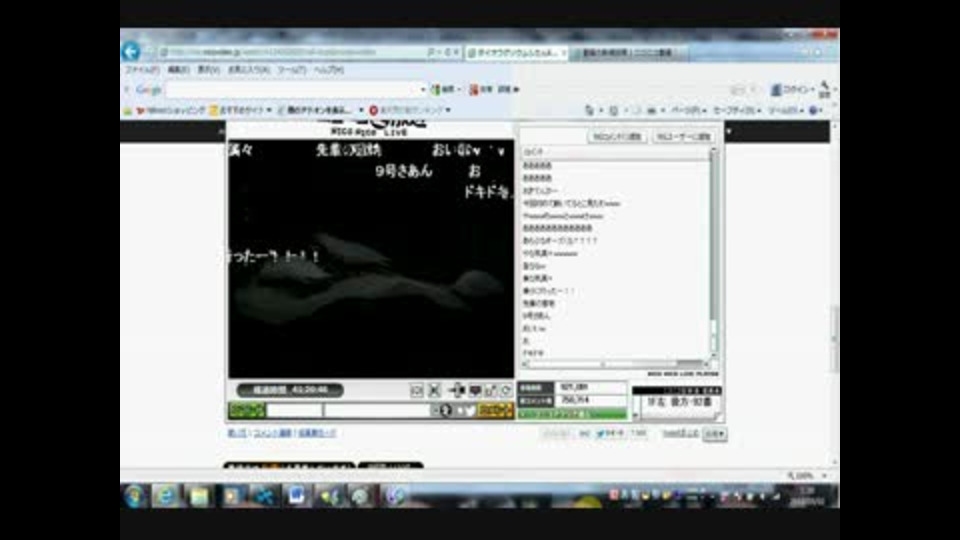Image resolution: width=960 pixels, height=540 pixels.
Task: Expand the Google search box dropdown arrow
Action: tap(422, 89)
